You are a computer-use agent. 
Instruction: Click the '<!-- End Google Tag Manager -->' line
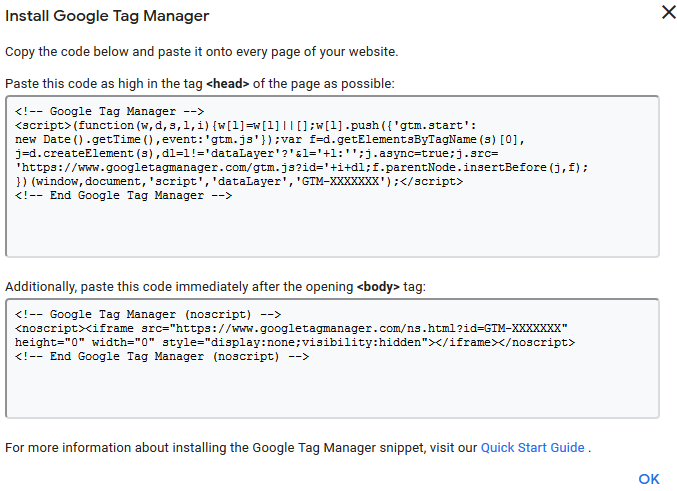(123, 195)
